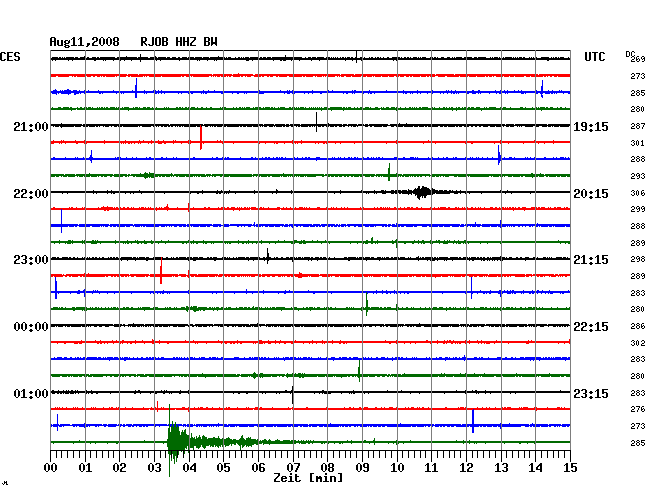Click the DC value "298"
This screenshot has width=650, height=494.
pyautogui.click(x=638, y=259)
